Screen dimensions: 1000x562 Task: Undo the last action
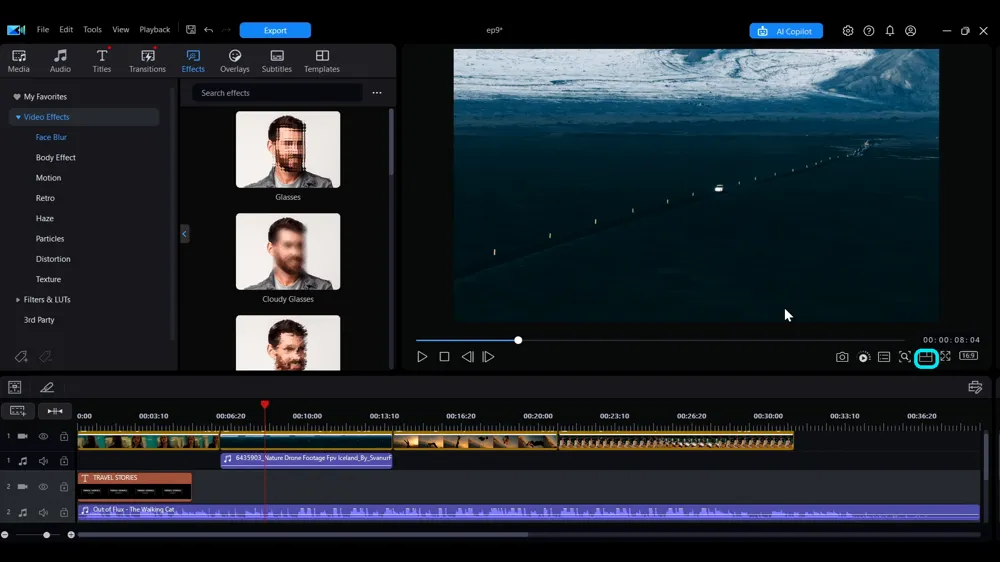(209, 29)
